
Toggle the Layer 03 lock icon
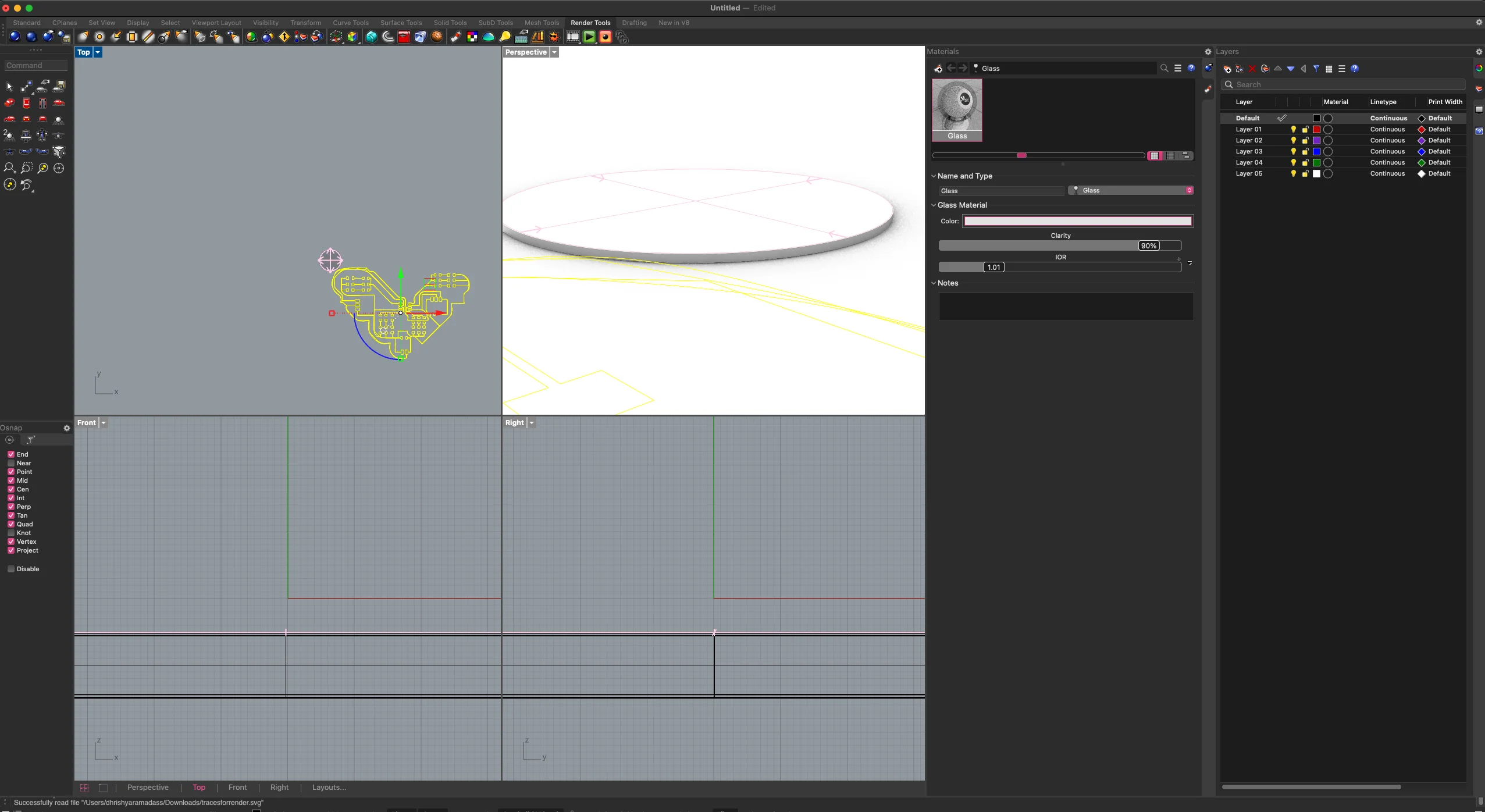pos(1305,151)
